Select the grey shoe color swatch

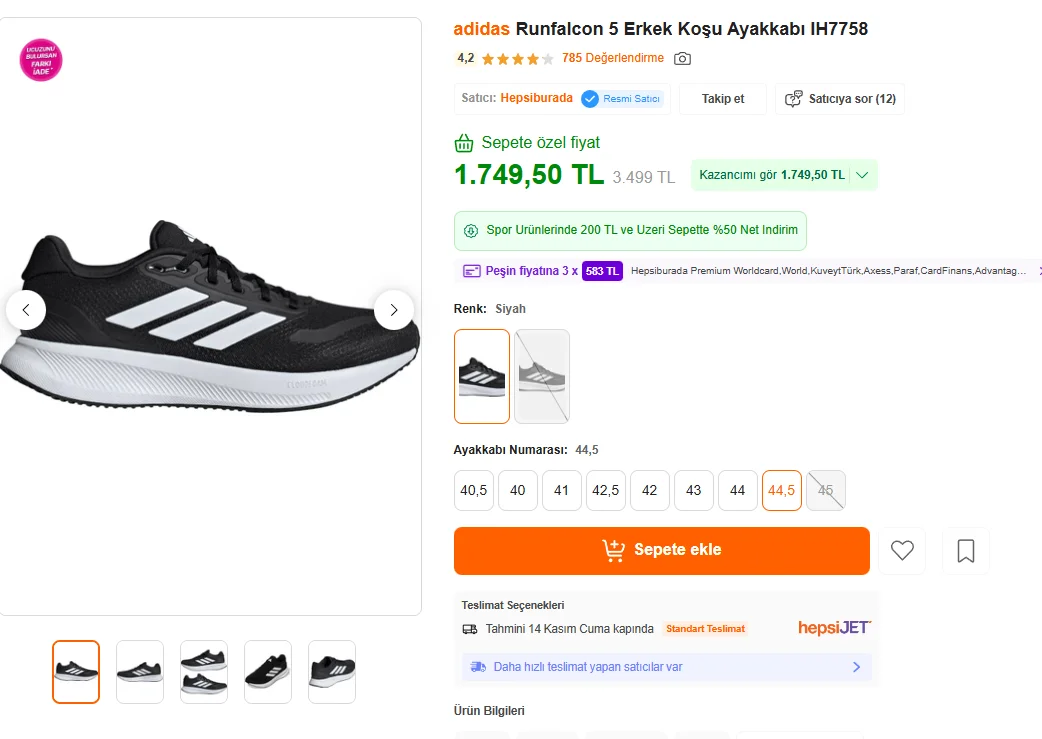542,376
